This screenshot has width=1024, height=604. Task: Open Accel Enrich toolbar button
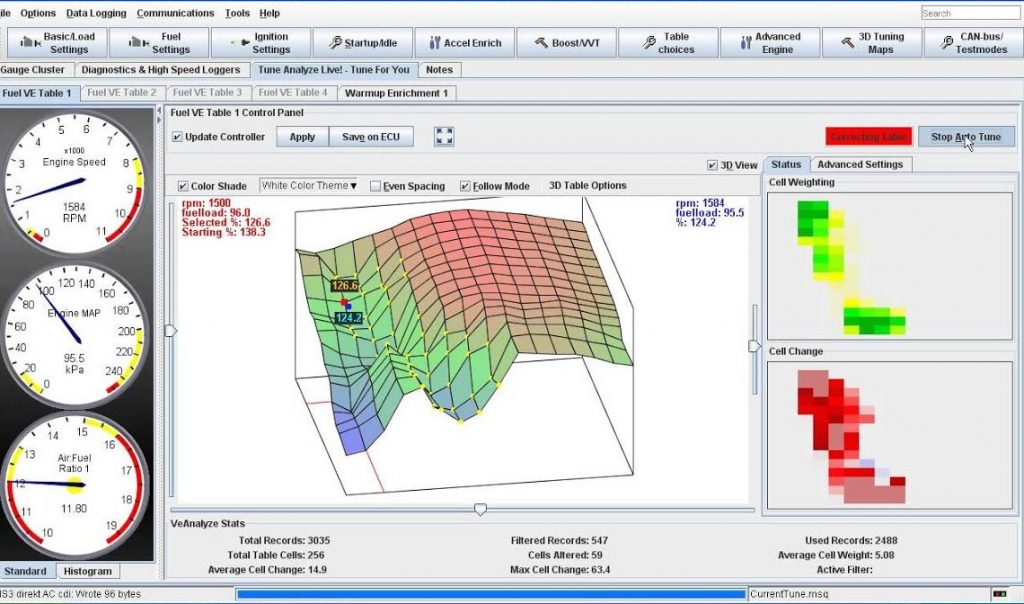[x=464, y=43]
